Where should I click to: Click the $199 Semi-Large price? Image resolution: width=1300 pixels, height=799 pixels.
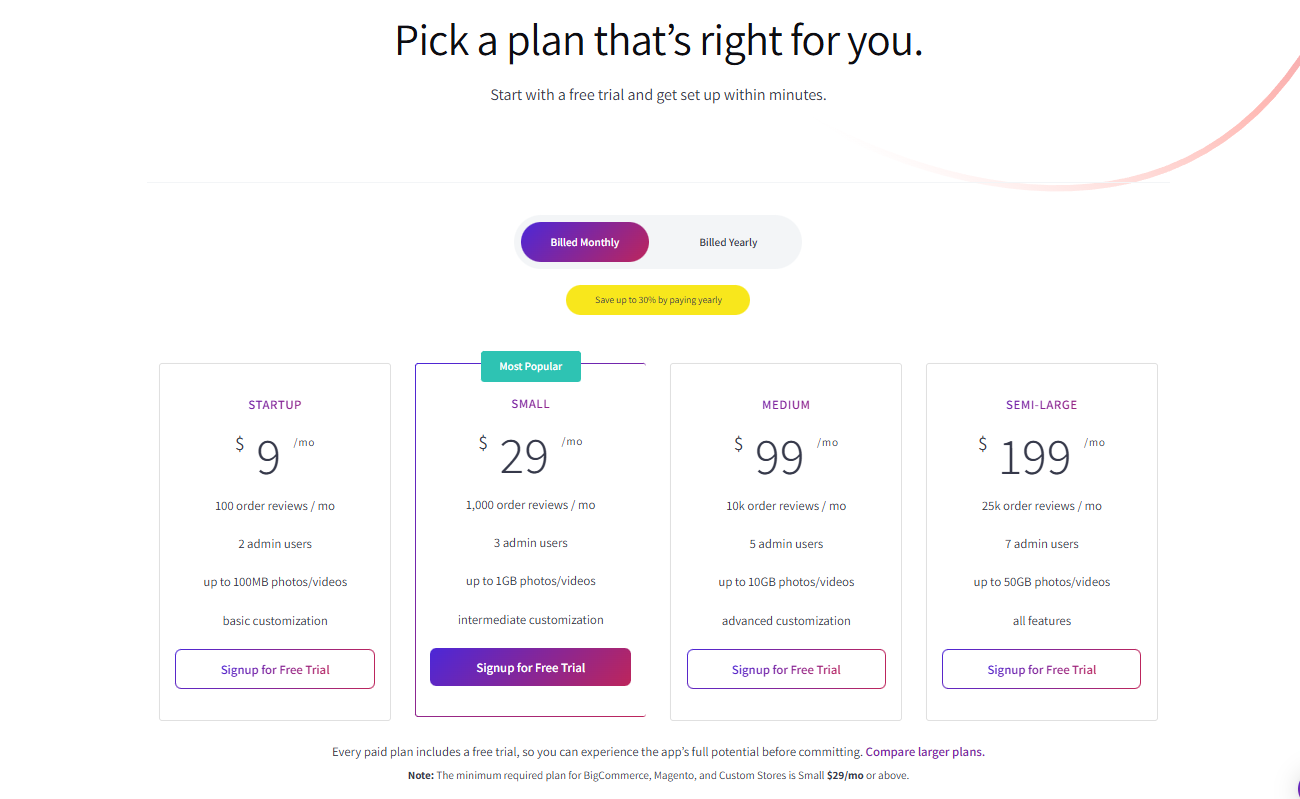[1035, 457]
